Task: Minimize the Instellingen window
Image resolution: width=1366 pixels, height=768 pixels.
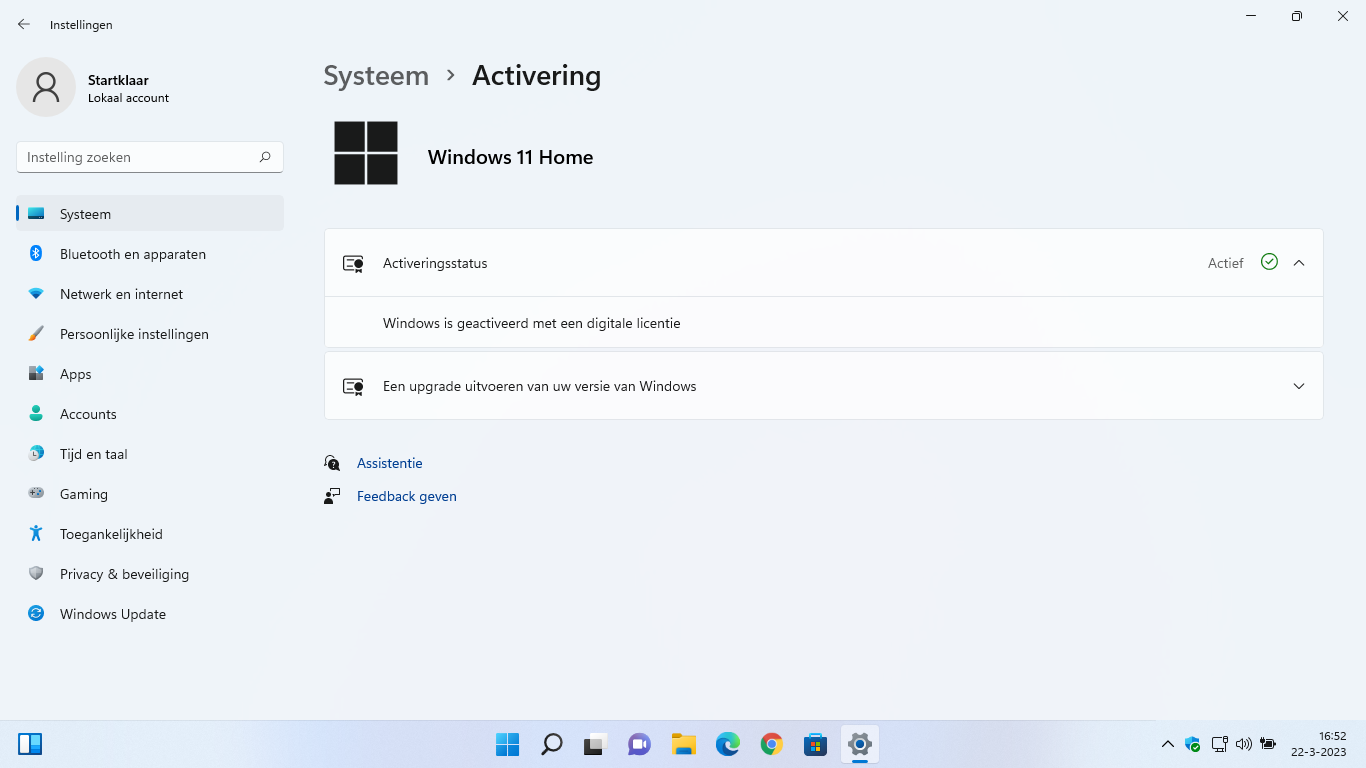Action: [x=1251, y=16]
